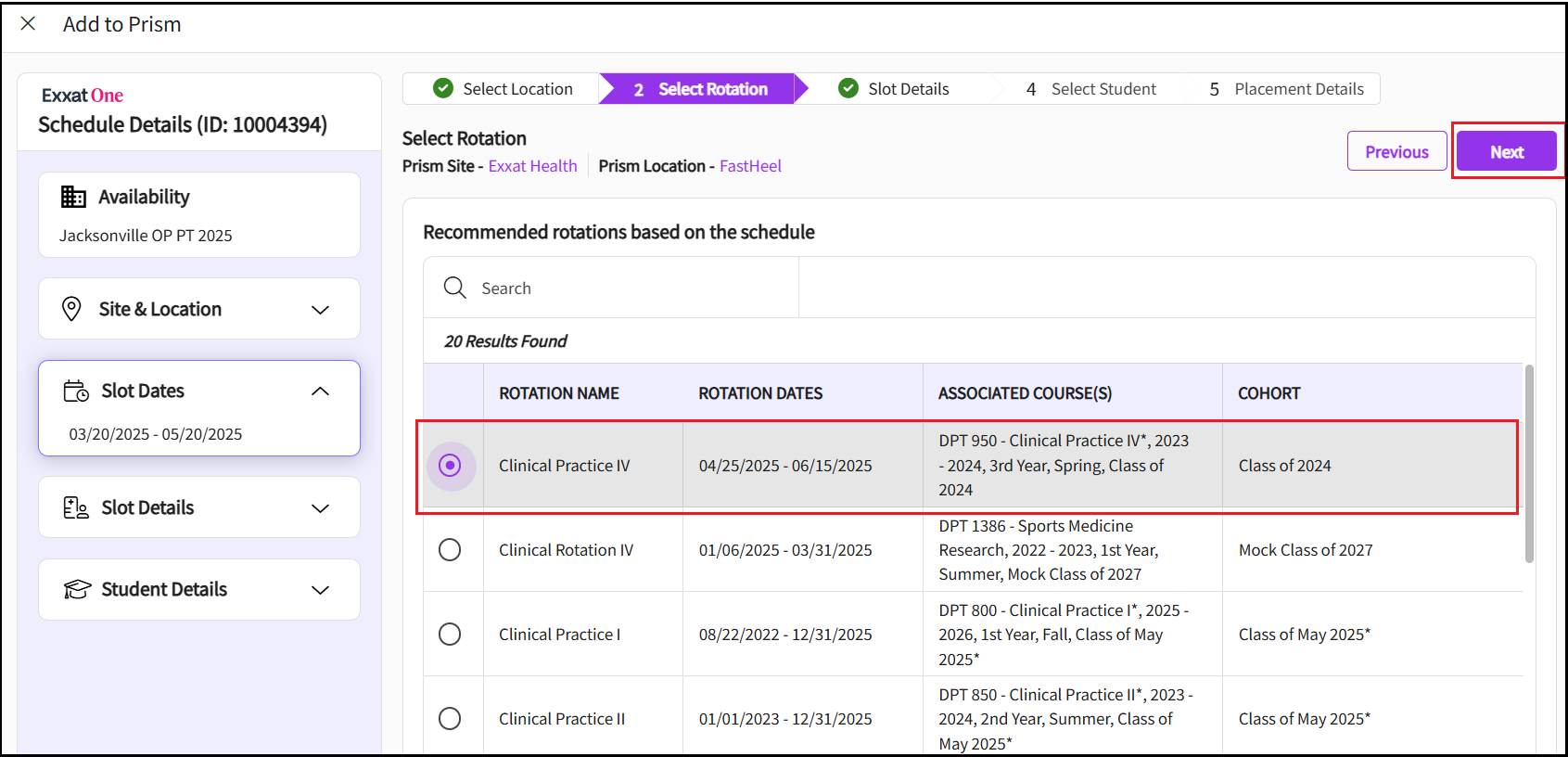Expand the Site & Location section

click(320, 310)
